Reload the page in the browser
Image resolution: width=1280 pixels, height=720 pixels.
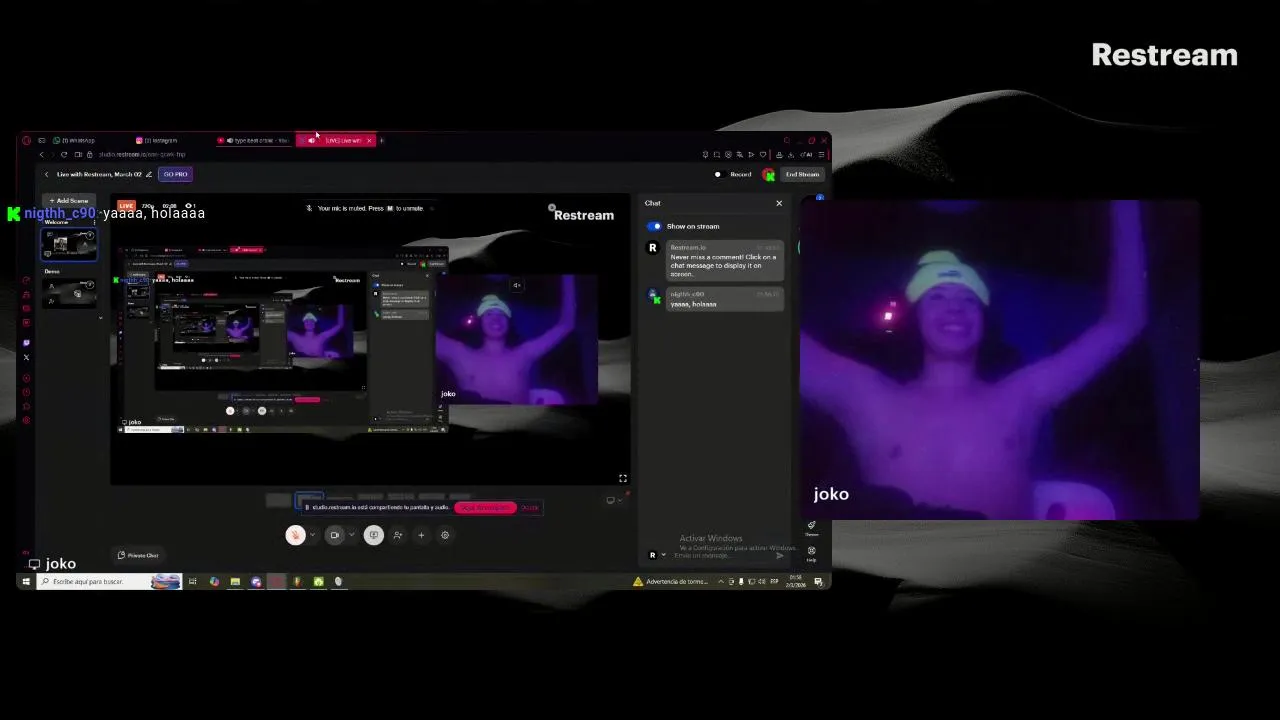pyautogui.click(x=64, y=154)
